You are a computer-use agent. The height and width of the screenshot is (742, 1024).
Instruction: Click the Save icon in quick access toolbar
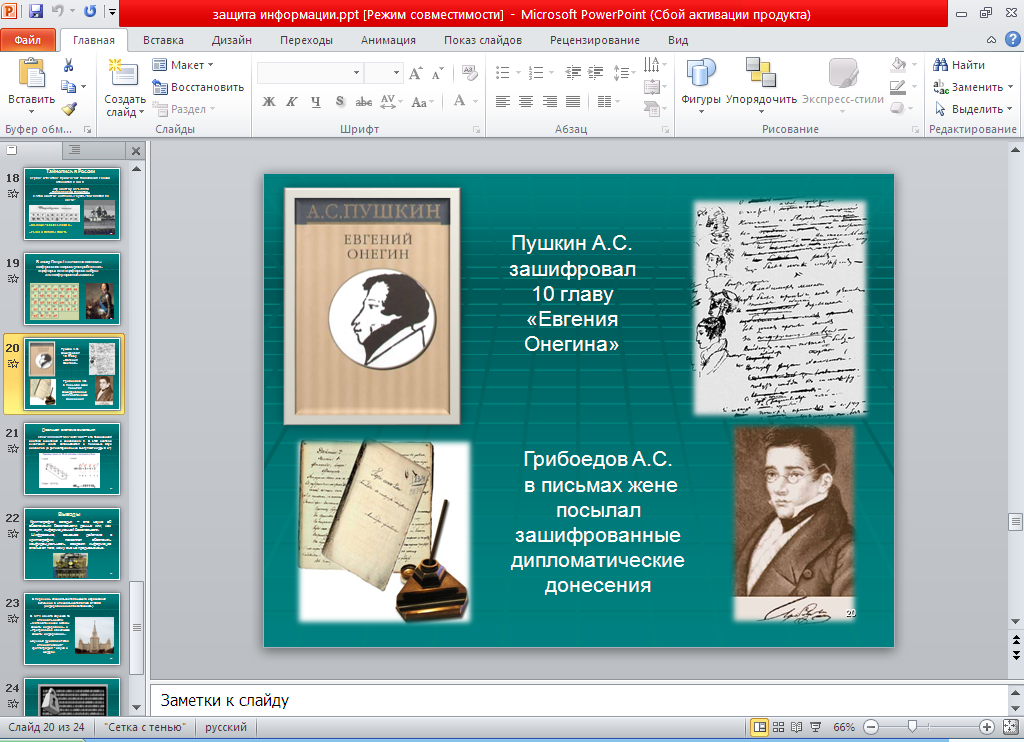(36, 11)
